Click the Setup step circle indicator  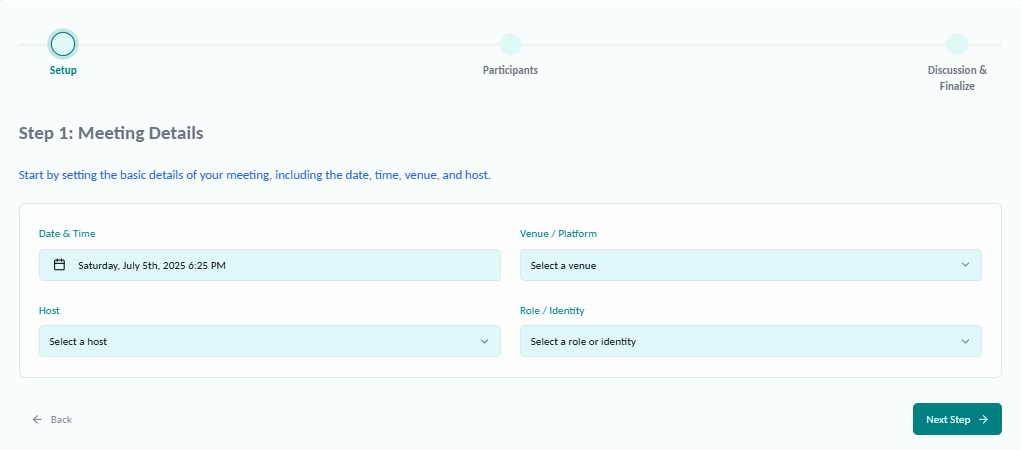(x=63, y=44)
